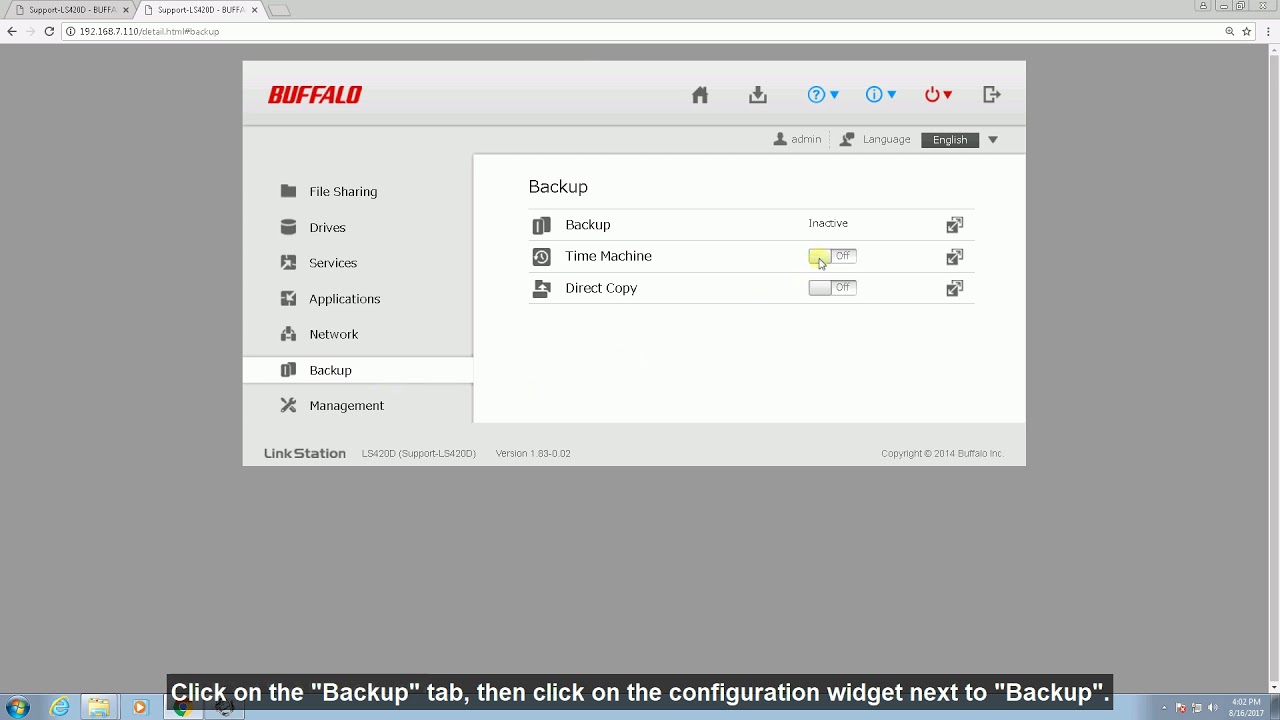Select the Backup sidebar tab
The image size is (1280, 720).
(358, 370)
